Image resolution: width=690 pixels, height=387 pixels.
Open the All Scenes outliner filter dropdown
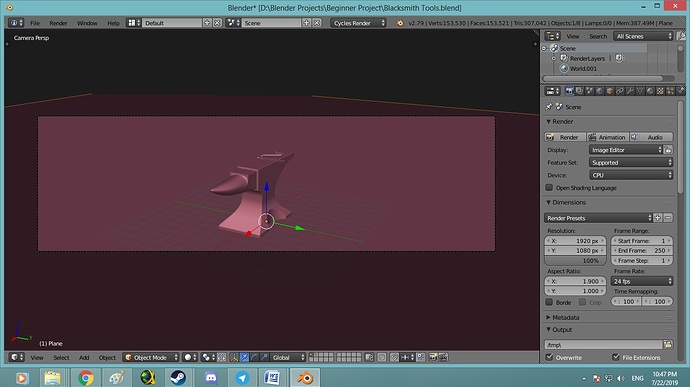pyautogui.click(x=643, y=36)
